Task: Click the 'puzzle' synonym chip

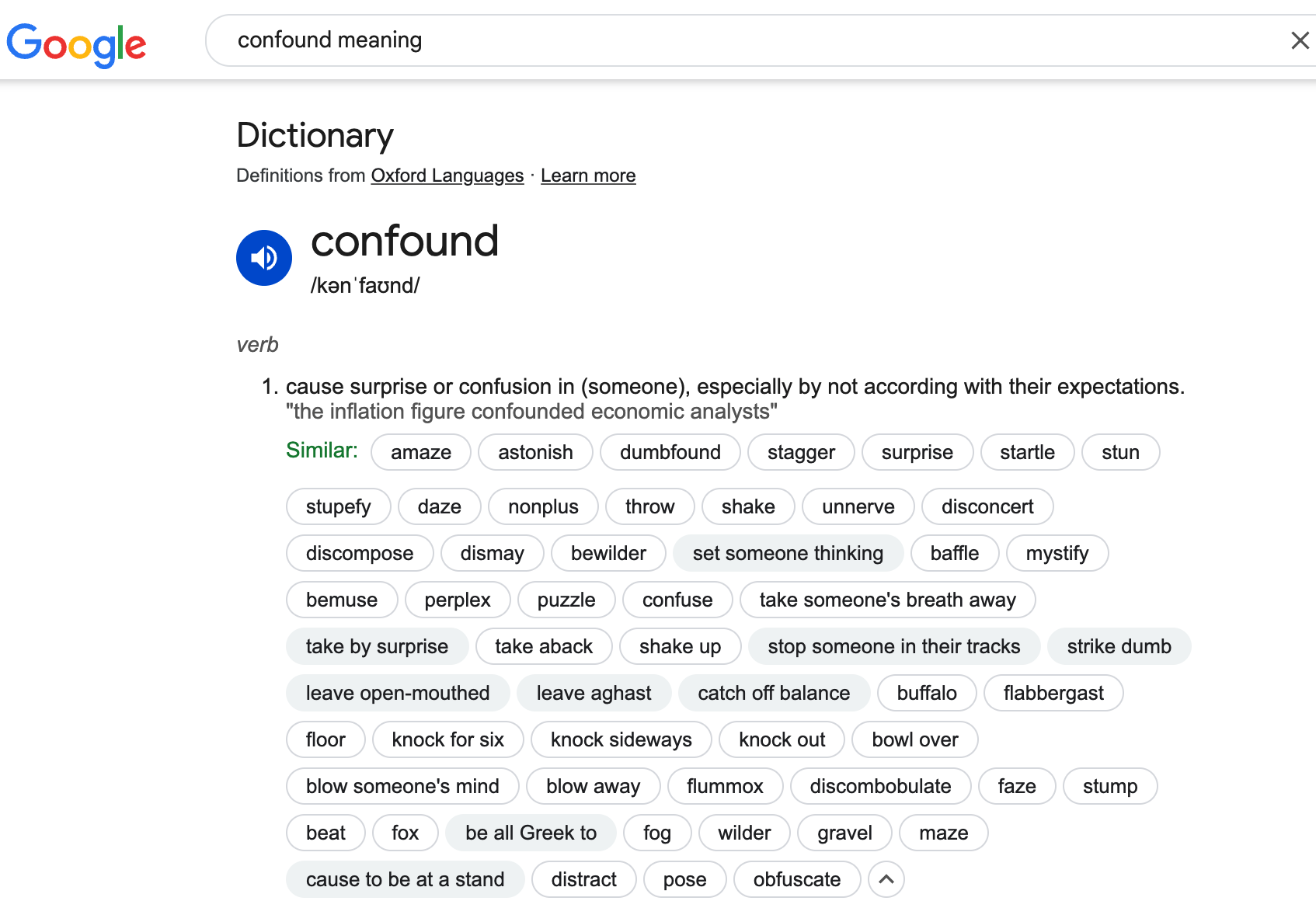Action: [x=566, y=600]
